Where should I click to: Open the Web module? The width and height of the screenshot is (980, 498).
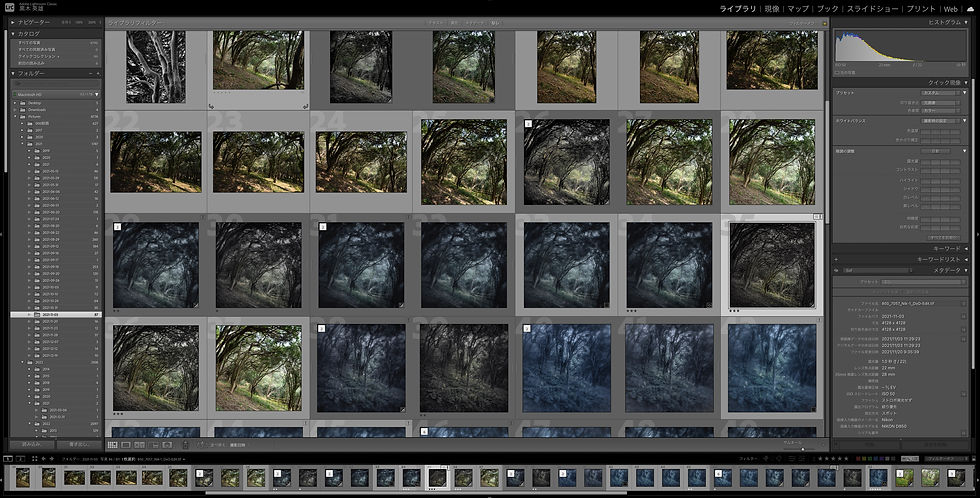pos(951,9)
